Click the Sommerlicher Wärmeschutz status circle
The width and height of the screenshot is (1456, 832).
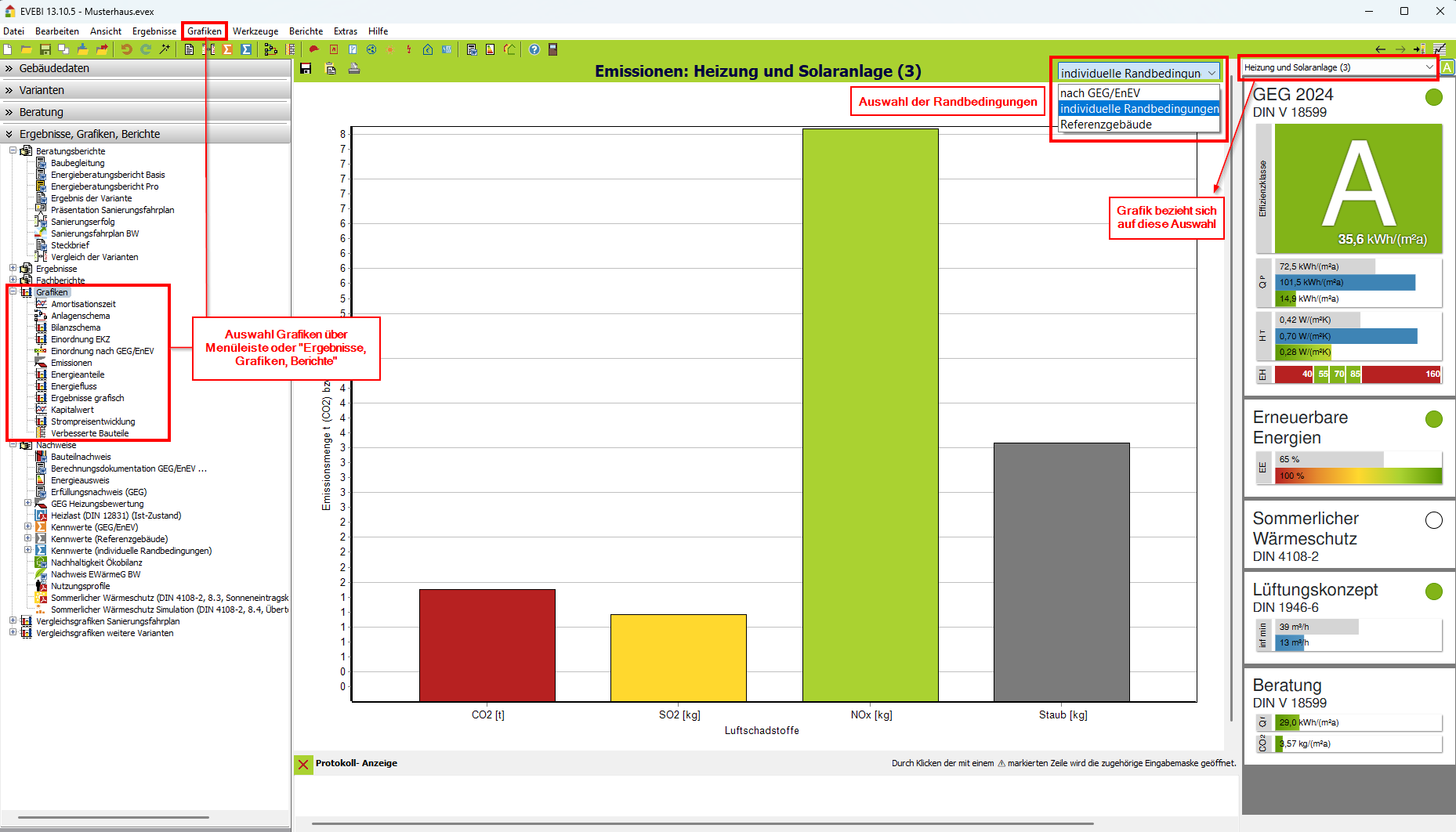pos(1433,520)
